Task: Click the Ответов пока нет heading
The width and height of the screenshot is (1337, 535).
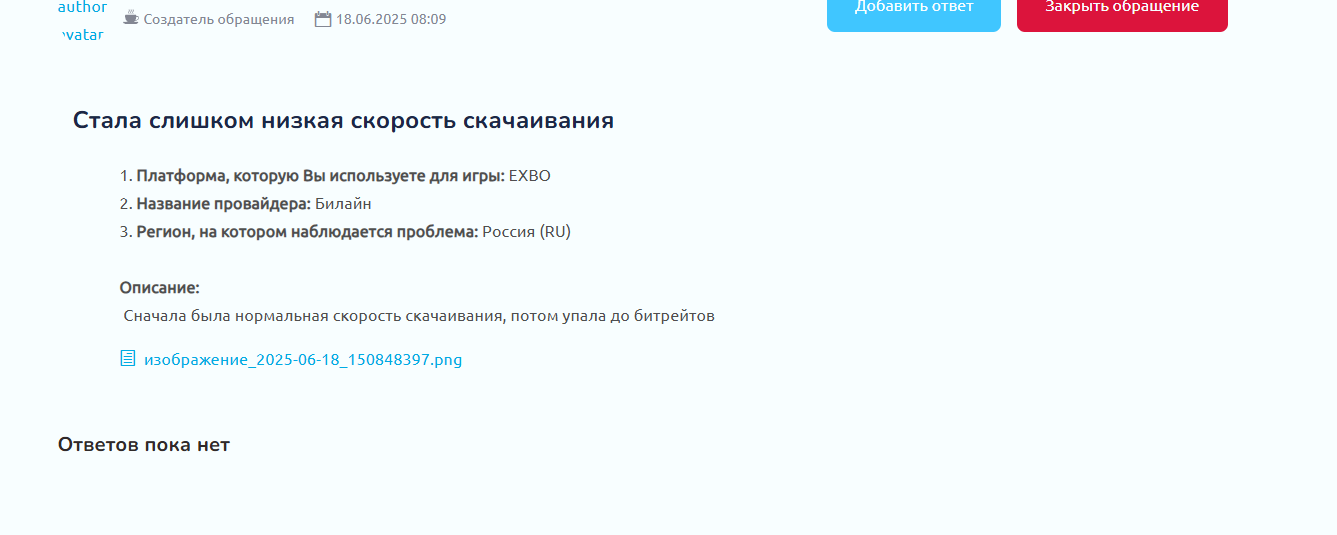Action: click(144, 445)
